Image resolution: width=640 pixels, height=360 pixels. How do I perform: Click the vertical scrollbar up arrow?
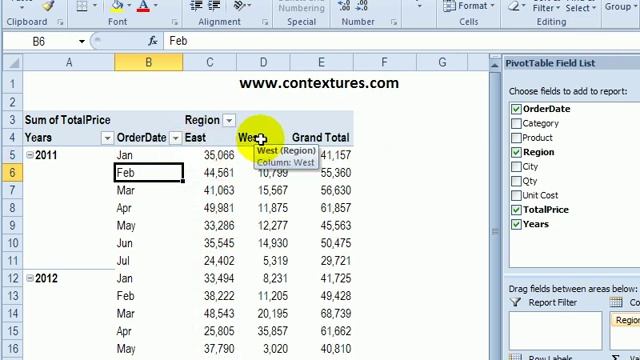[495, 65]
